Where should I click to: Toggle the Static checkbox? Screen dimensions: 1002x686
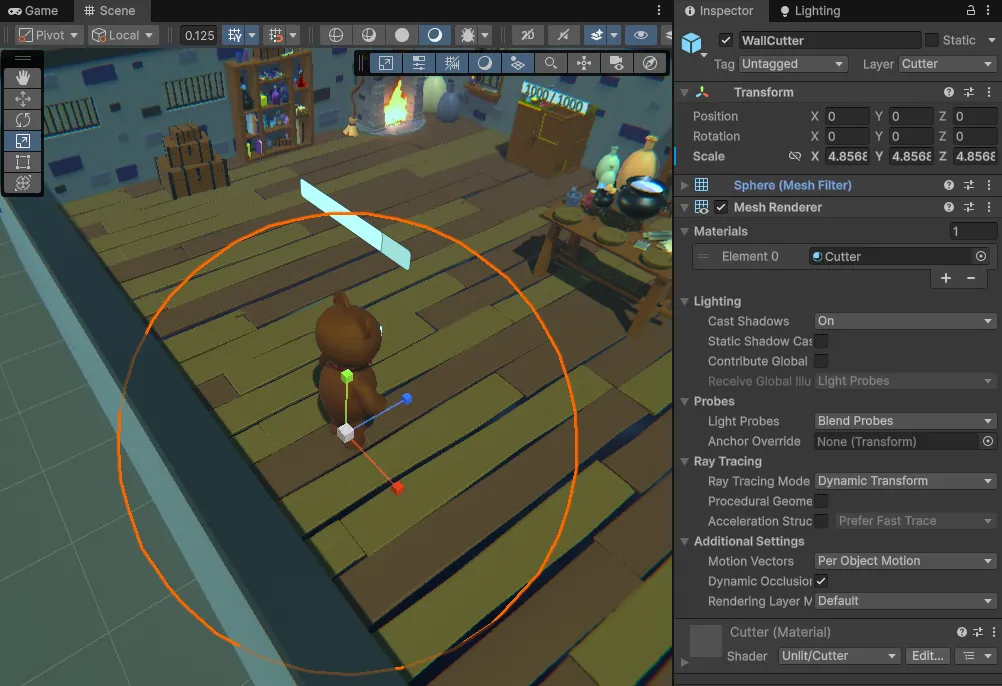click(x=932, y=41)
